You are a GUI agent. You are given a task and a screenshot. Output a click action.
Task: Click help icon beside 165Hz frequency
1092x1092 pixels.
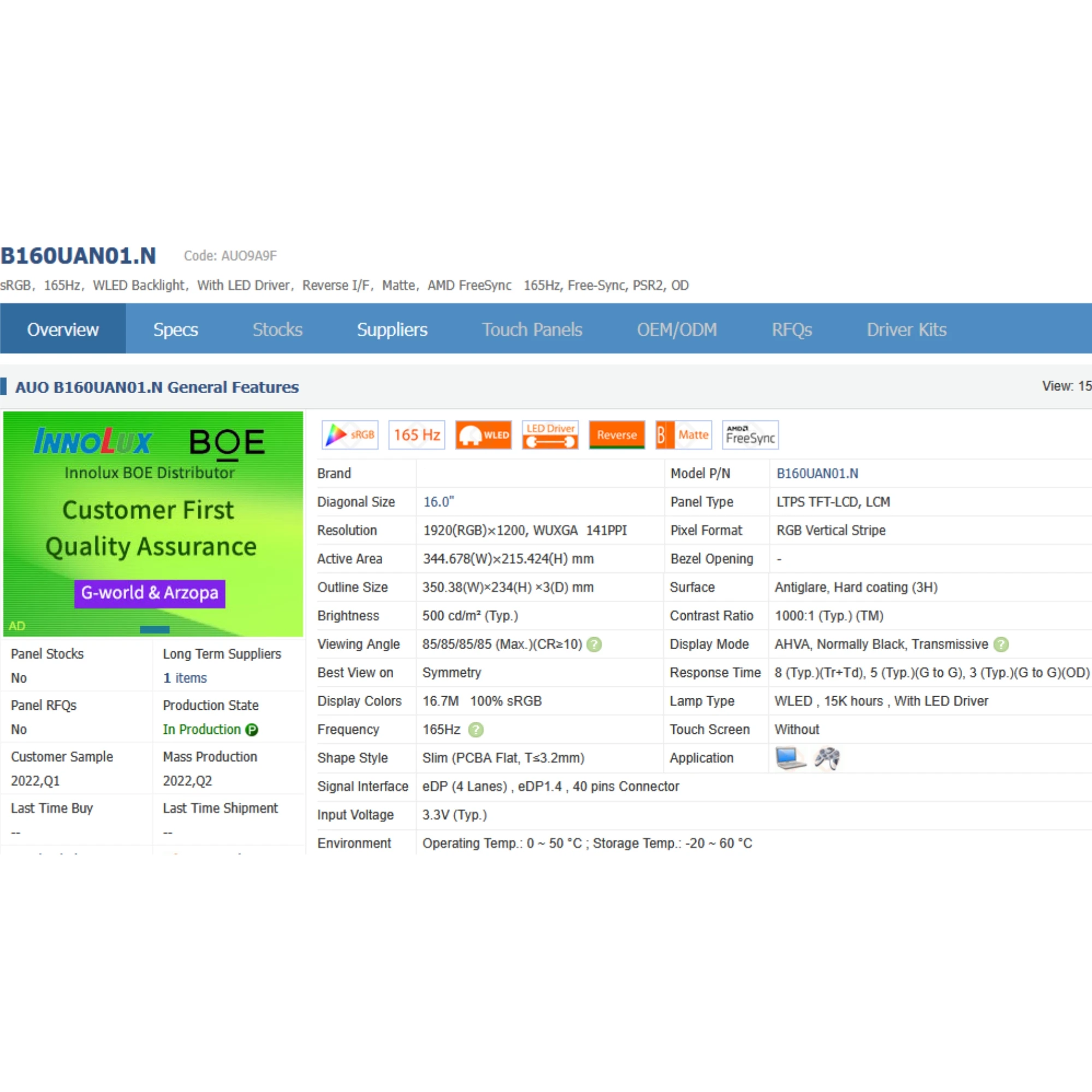[476, 729]
